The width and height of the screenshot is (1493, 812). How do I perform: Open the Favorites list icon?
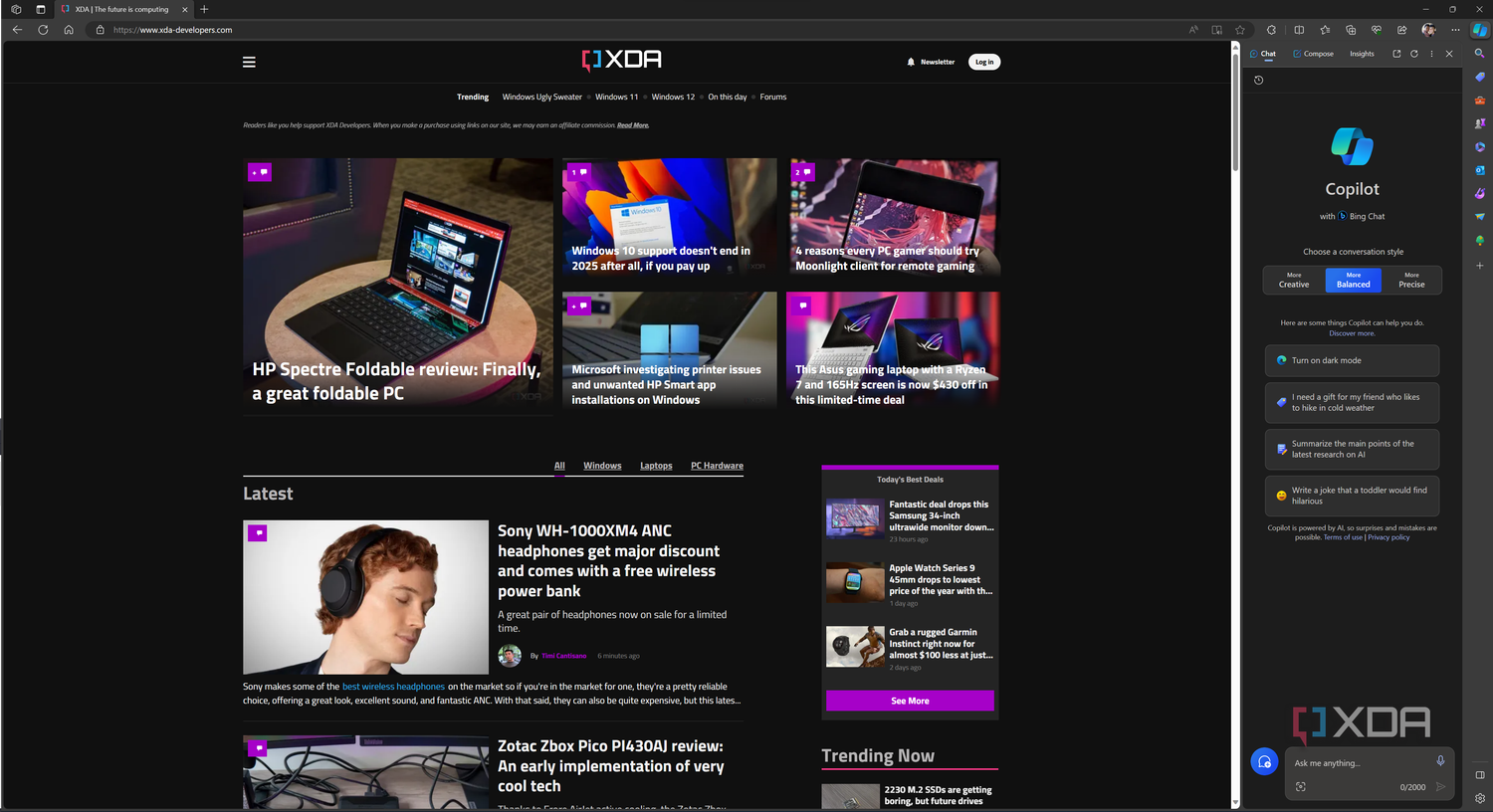coord(1325,30)
